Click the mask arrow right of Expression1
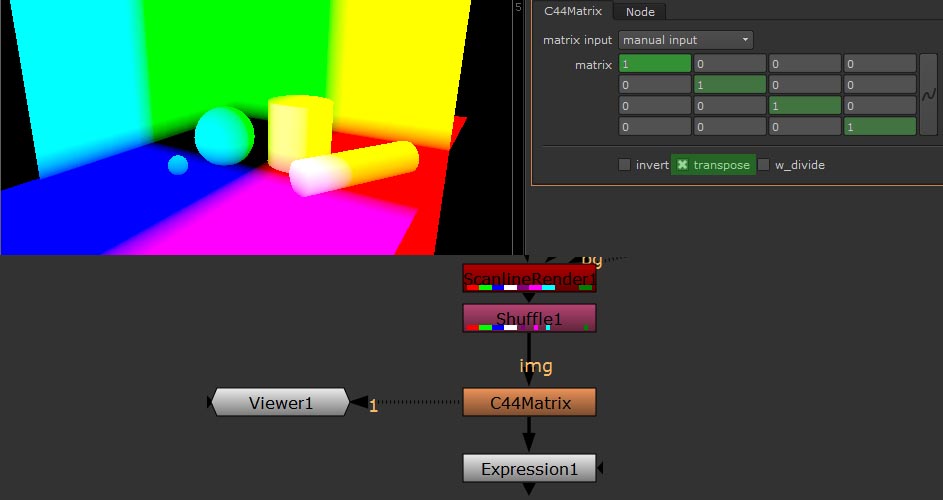Image resolution: width=943 pixels, height=500 pixels. 602,468
